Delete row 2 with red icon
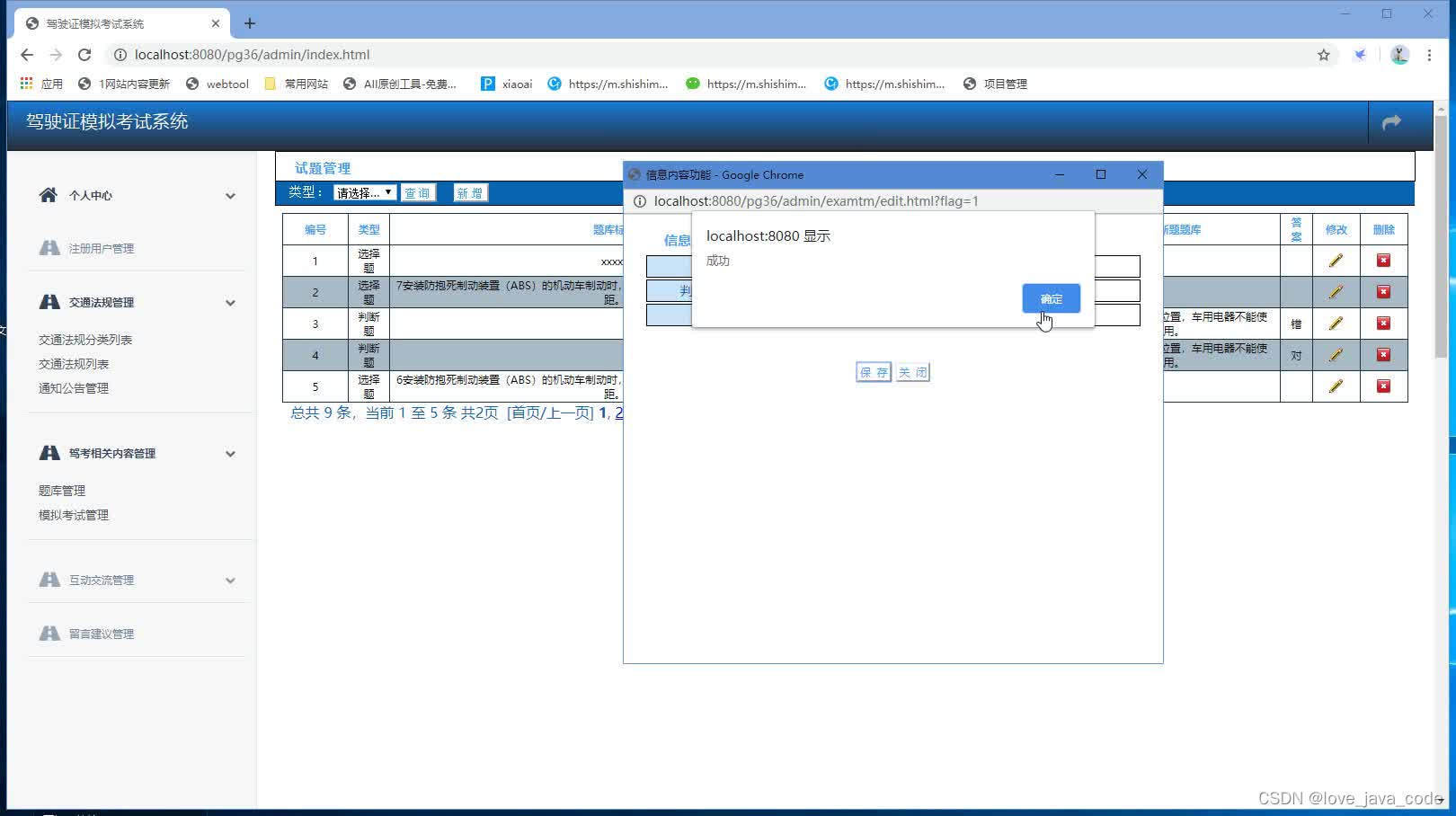 click(1383, 292)
